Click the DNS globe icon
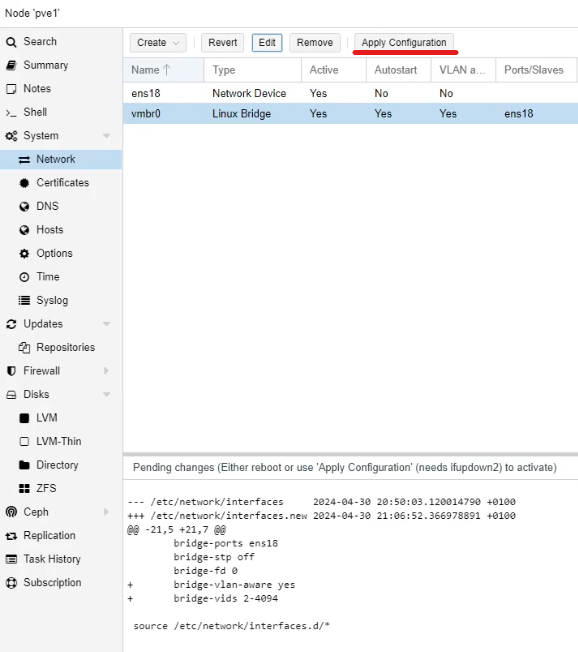The height and width of the screenshot is (652, 578). [x=25, y=207]
